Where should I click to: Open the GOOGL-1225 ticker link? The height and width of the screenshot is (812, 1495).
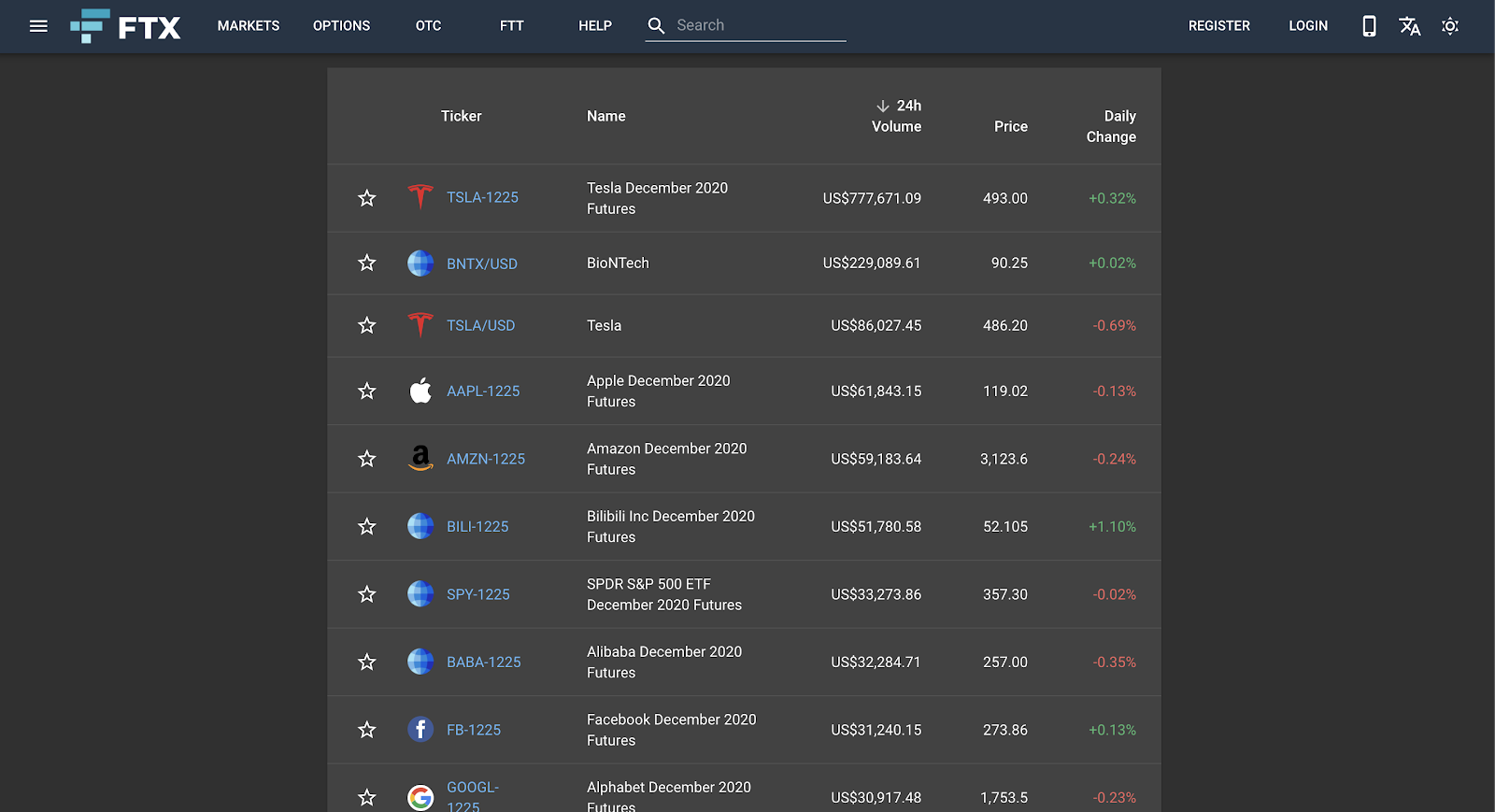coord(473,796)
